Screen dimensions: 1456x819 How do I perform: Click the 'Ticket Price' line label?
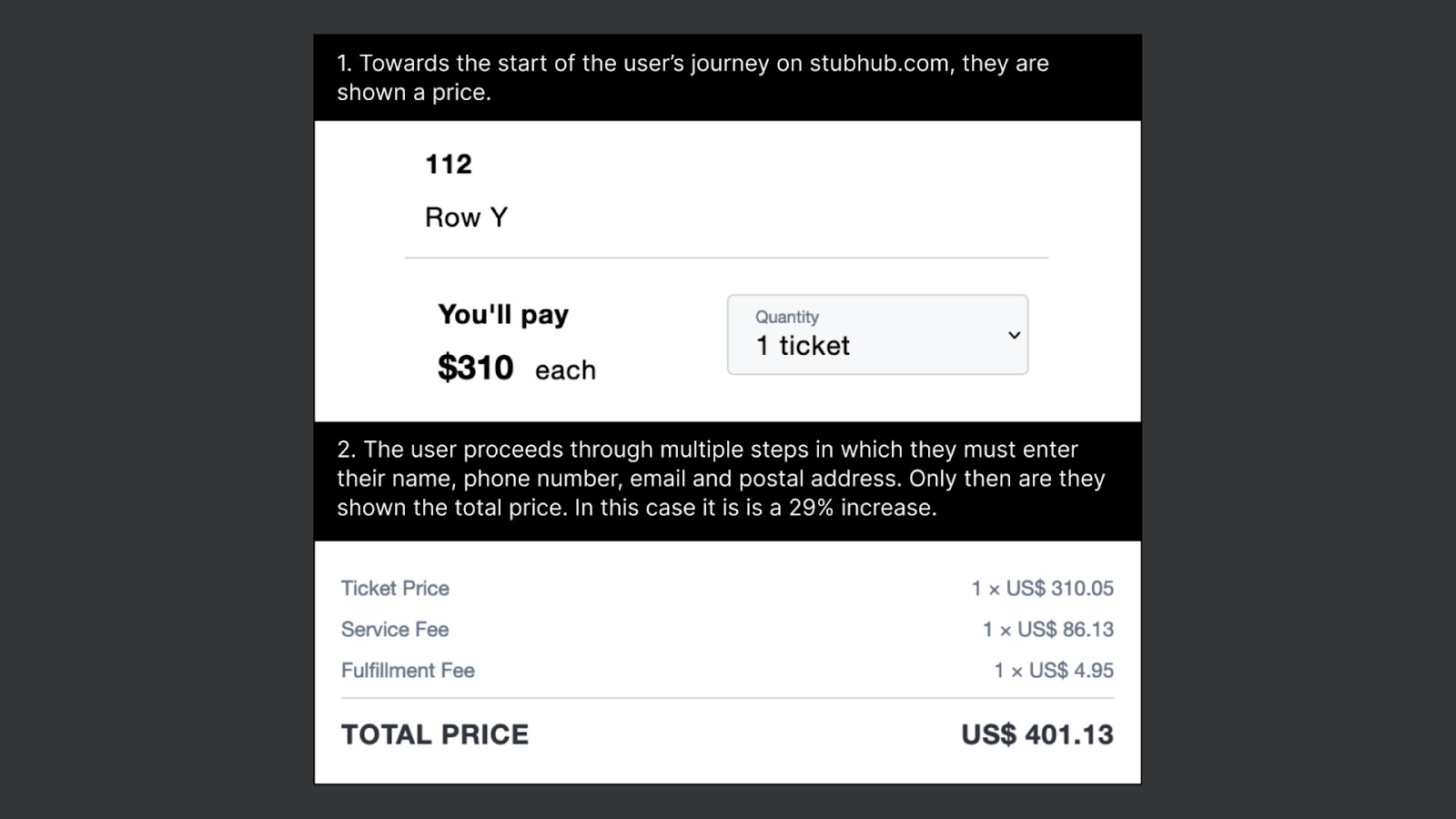click(x=395, y=589)
